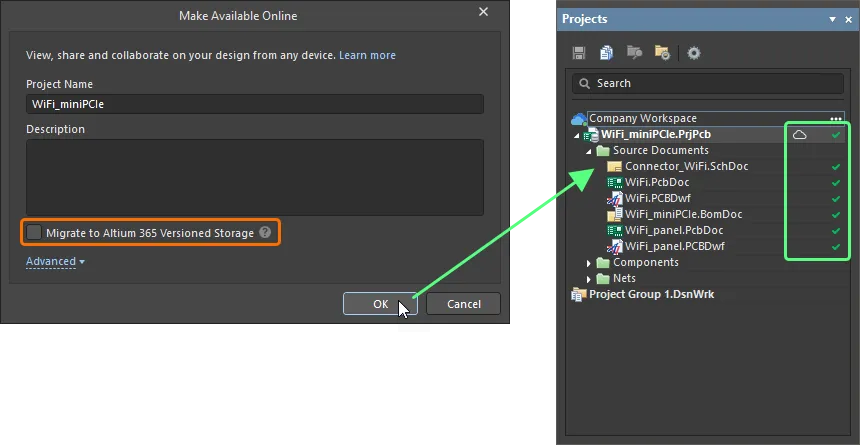Click the open project folder icon

tap(662, 53)
